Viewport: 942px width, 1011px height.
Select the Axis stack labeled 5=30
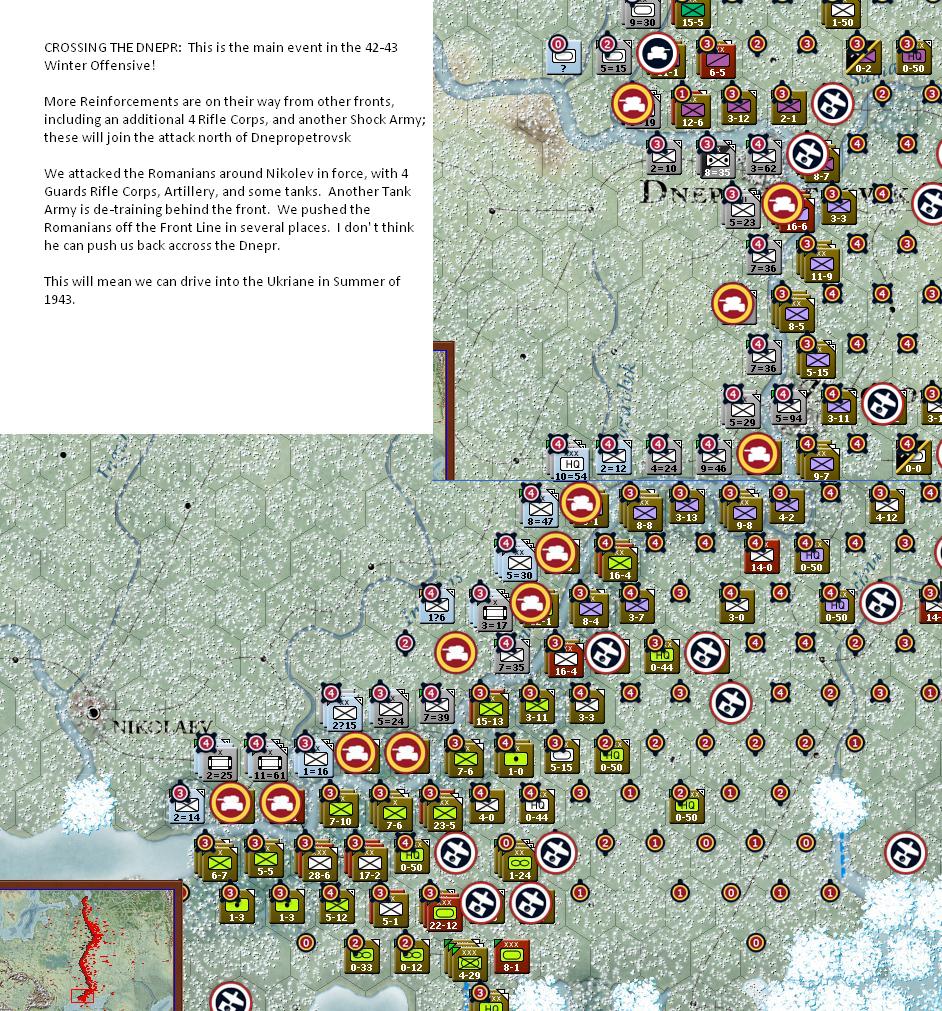point(519,564)
